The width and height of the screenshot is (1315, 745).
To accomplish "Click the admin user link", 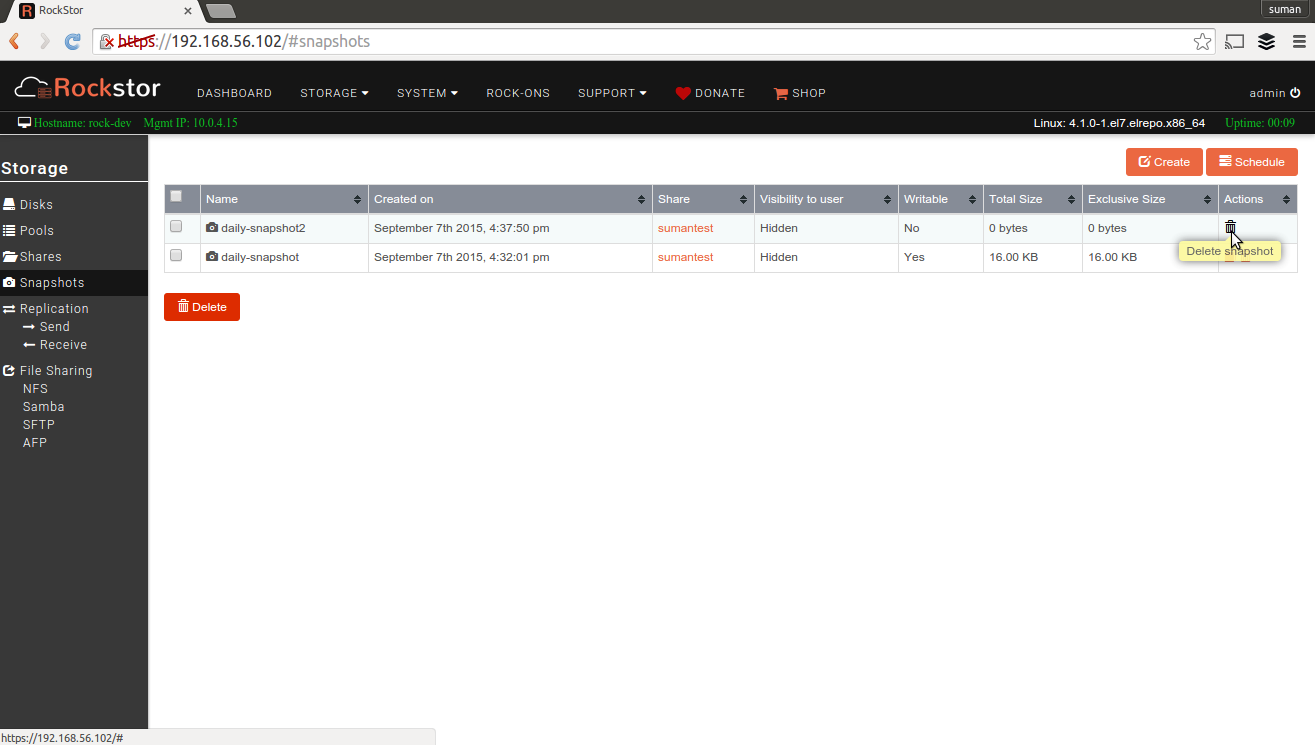I will [x=1267, y=93].
